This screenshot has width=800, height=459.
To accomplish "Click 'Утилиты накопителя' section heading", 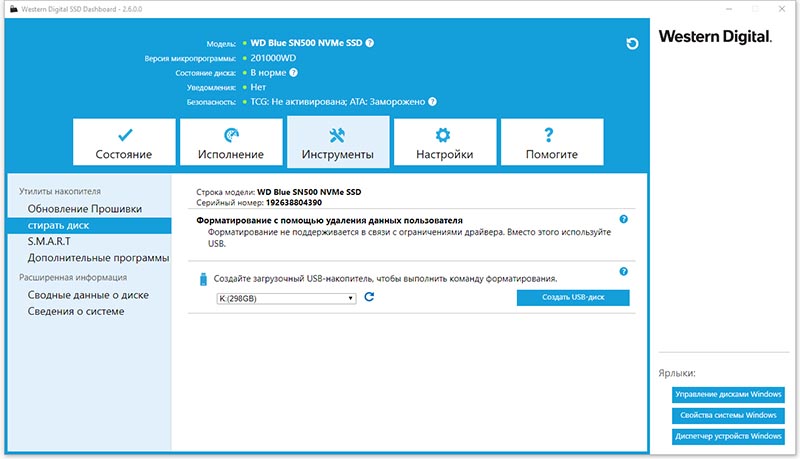I will [x=60, y=191].
